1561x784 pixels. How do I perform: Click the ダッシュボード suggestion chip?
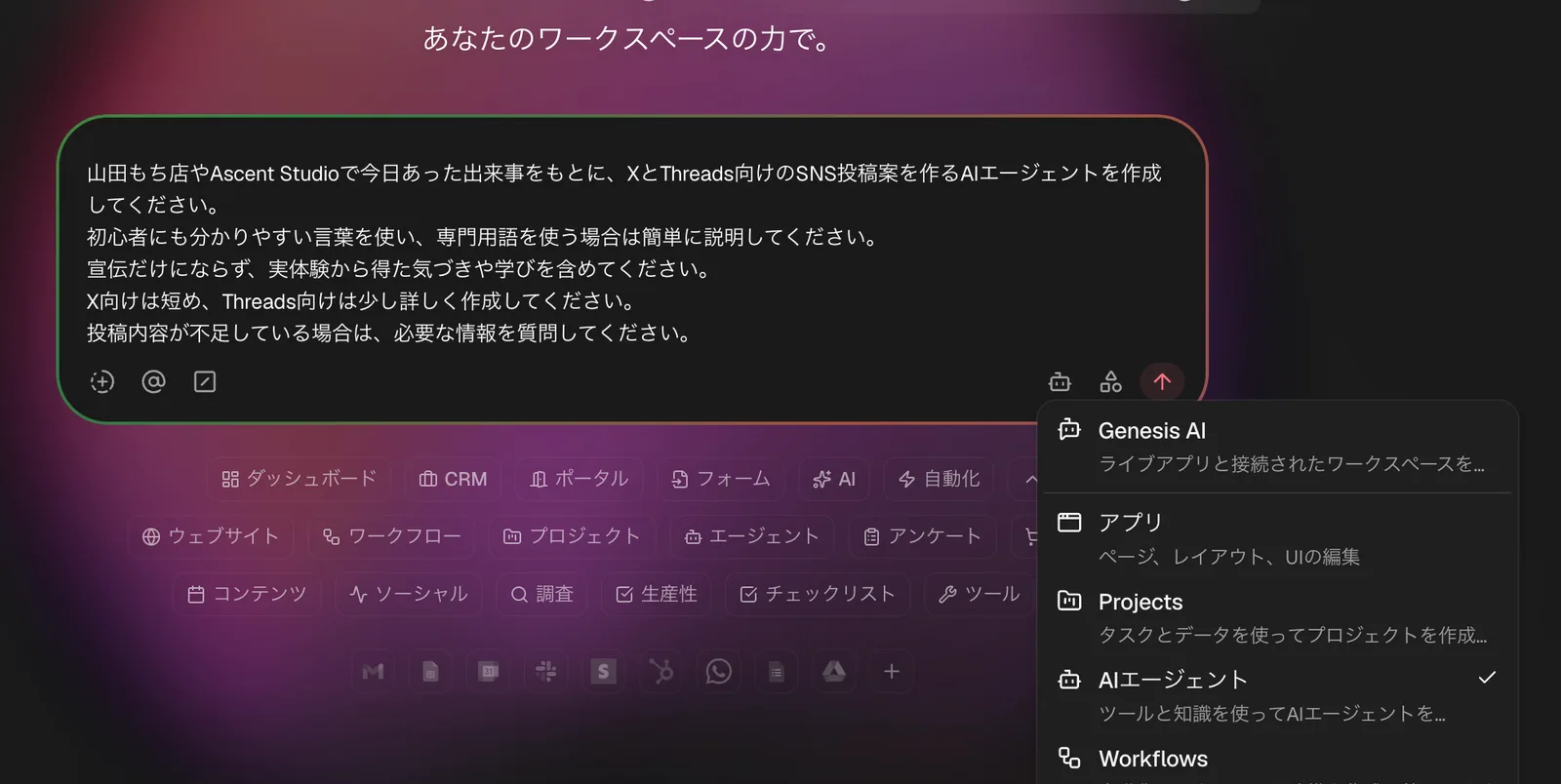coord(299,479)
